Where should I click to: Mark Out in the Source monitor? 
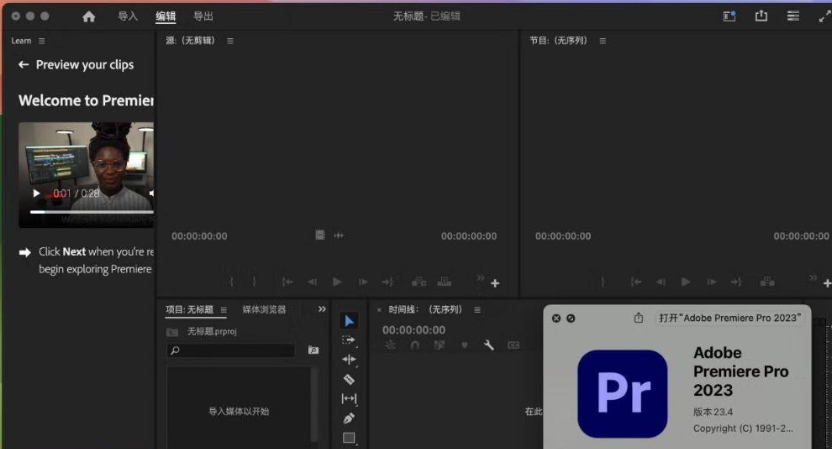tap(254, 282)
